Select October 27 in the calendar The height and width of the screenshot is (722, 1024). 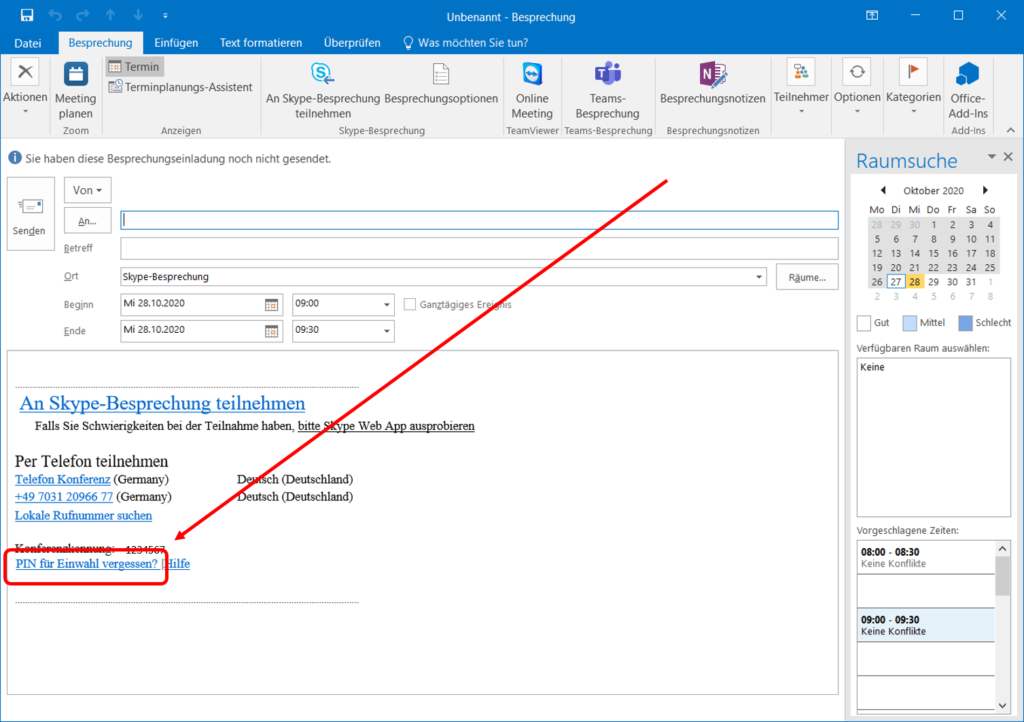click(895, 282)
